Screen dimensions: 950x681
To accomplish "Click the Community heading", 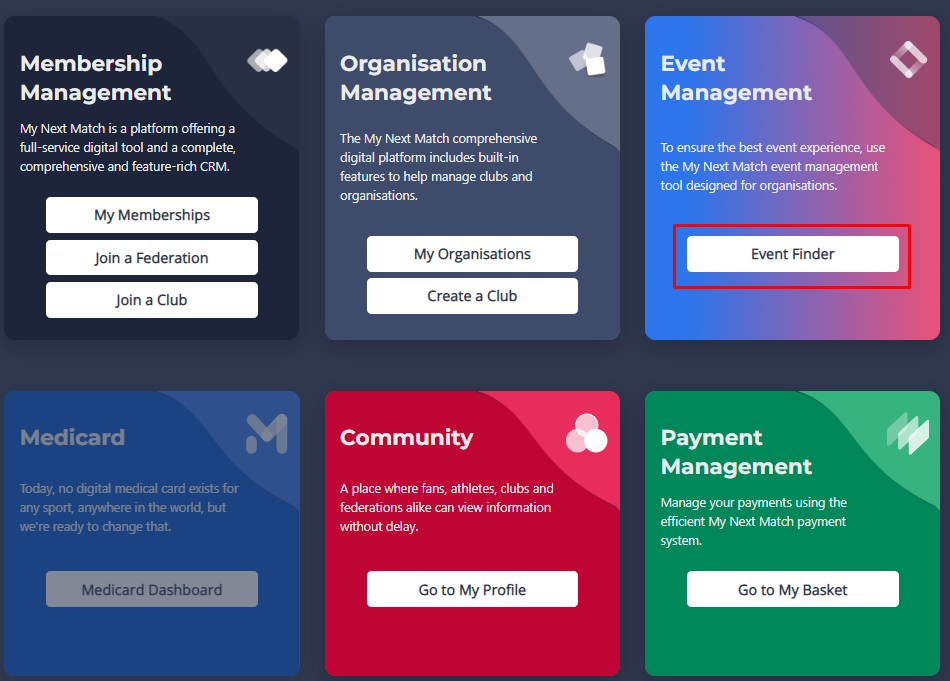I will (x=407, y=438).
